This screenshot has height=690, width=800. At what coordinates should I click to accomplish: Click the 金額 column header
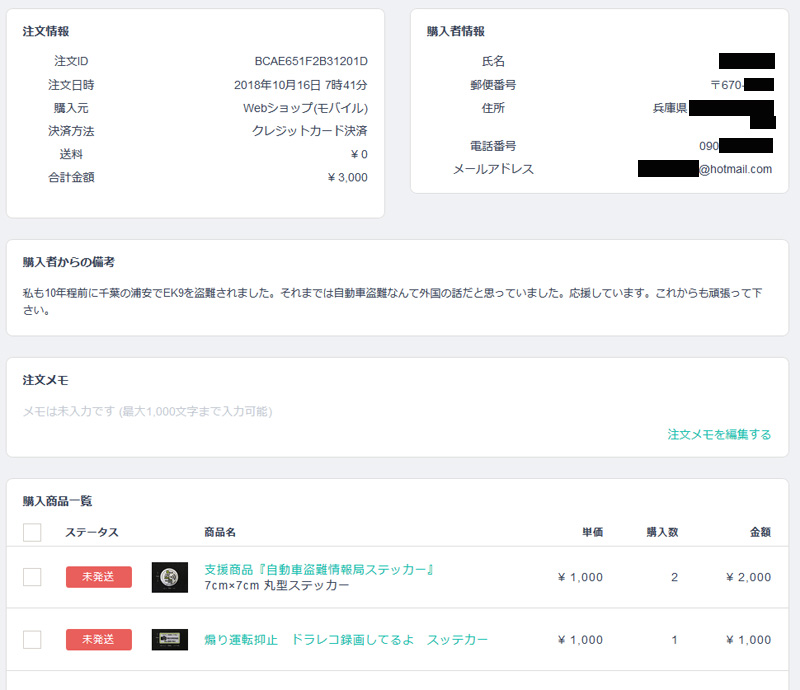pos(759,532)
